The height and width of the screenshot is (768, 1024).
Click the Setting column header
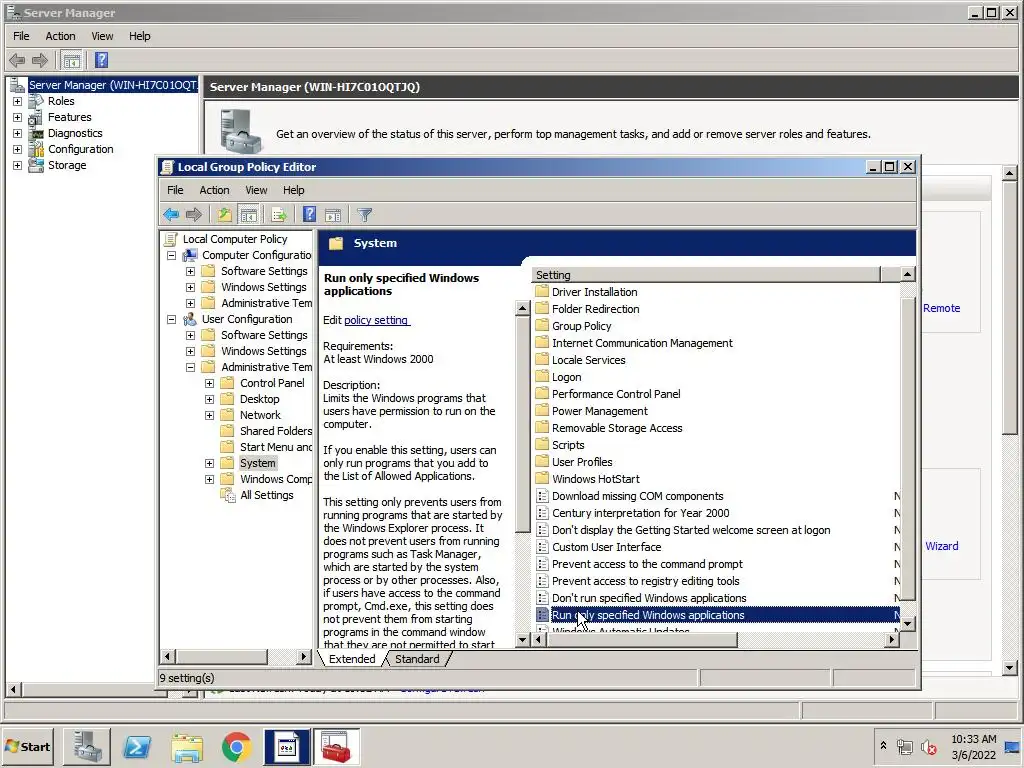(706, 275)
